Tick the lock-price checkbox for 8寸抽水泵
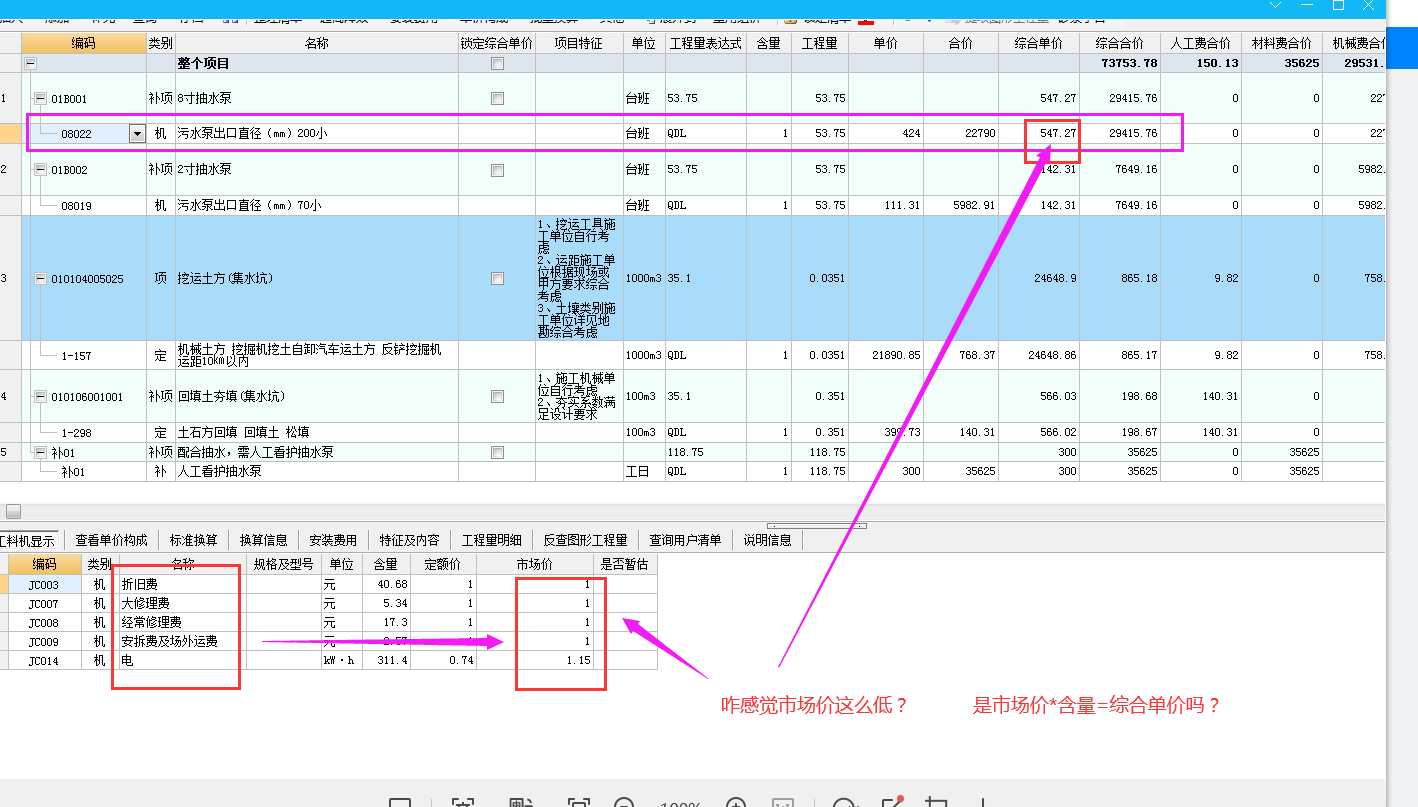This screenshot has width=1418, height=807. pos(497,98)
